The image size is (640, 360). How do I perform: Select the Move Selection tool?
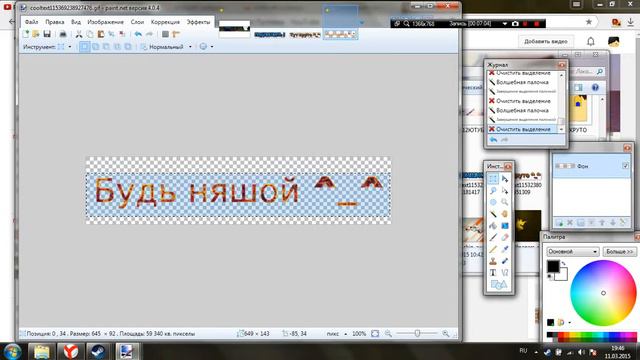point(505,191)
